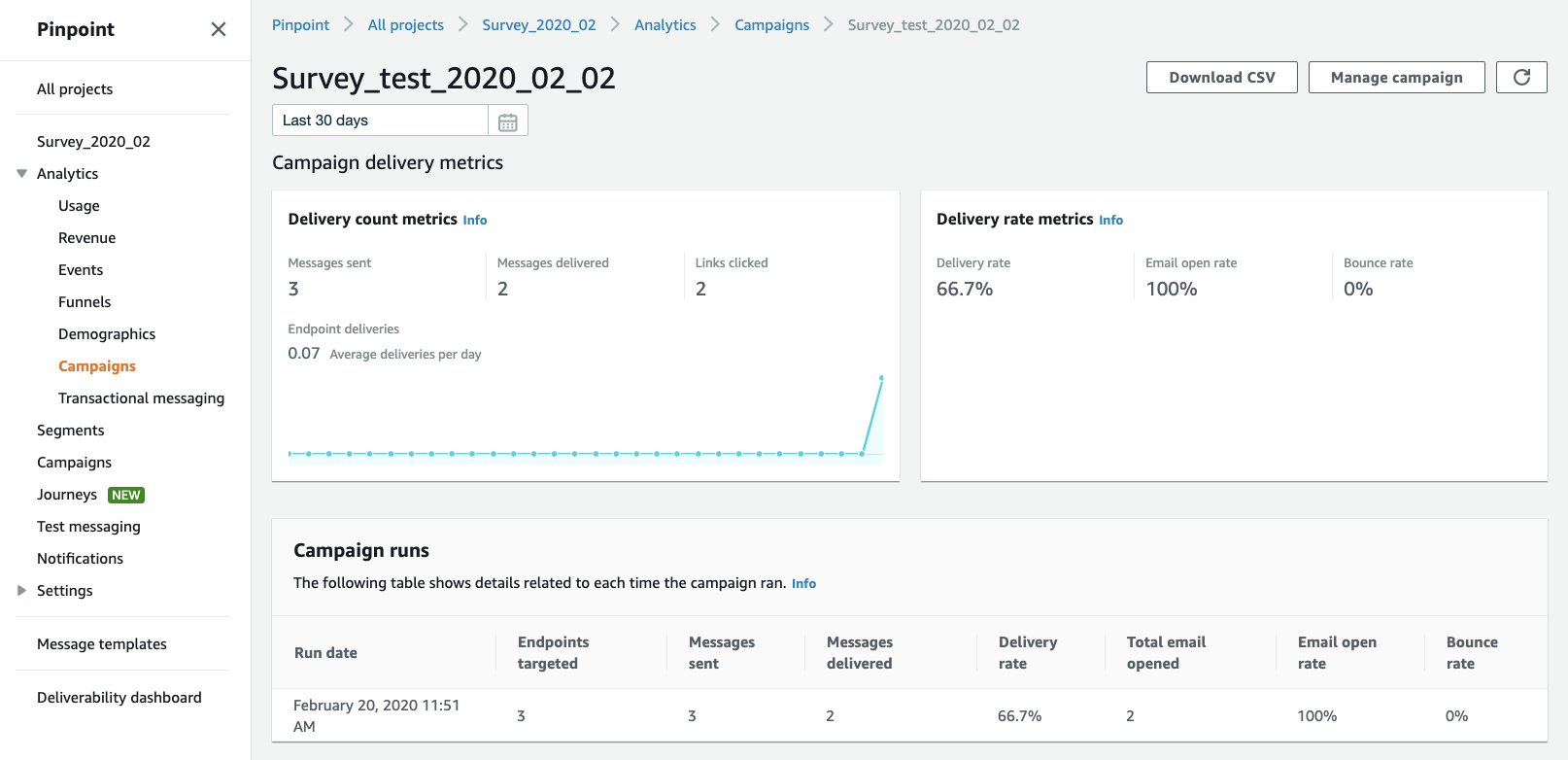Open Survey_2020_02 breadcrumb link
The height and width of the screenshot is (760, 1568).
pos(539,25)
